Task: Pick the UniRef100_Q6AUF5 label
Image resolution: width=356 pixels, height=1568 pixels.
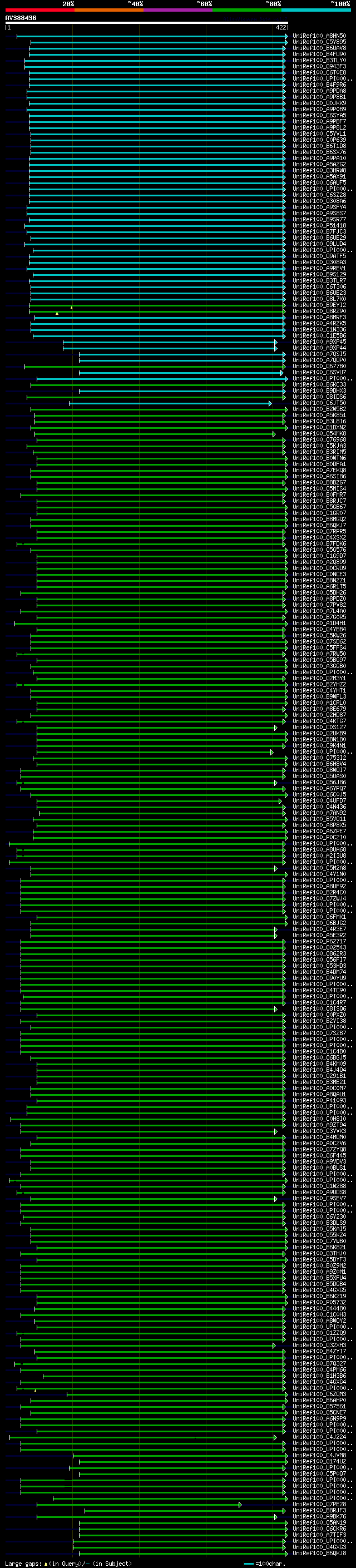Action: click(x=319, y=182)
